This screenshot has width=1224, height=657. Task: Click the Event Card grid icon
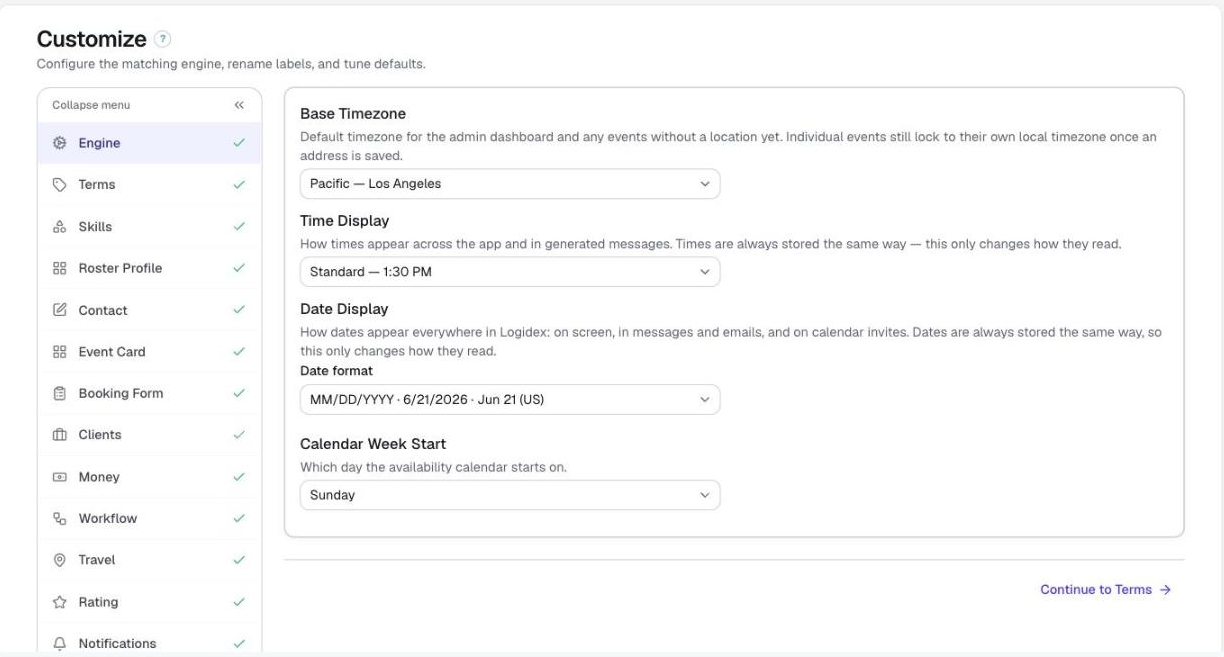pos(59,352)
